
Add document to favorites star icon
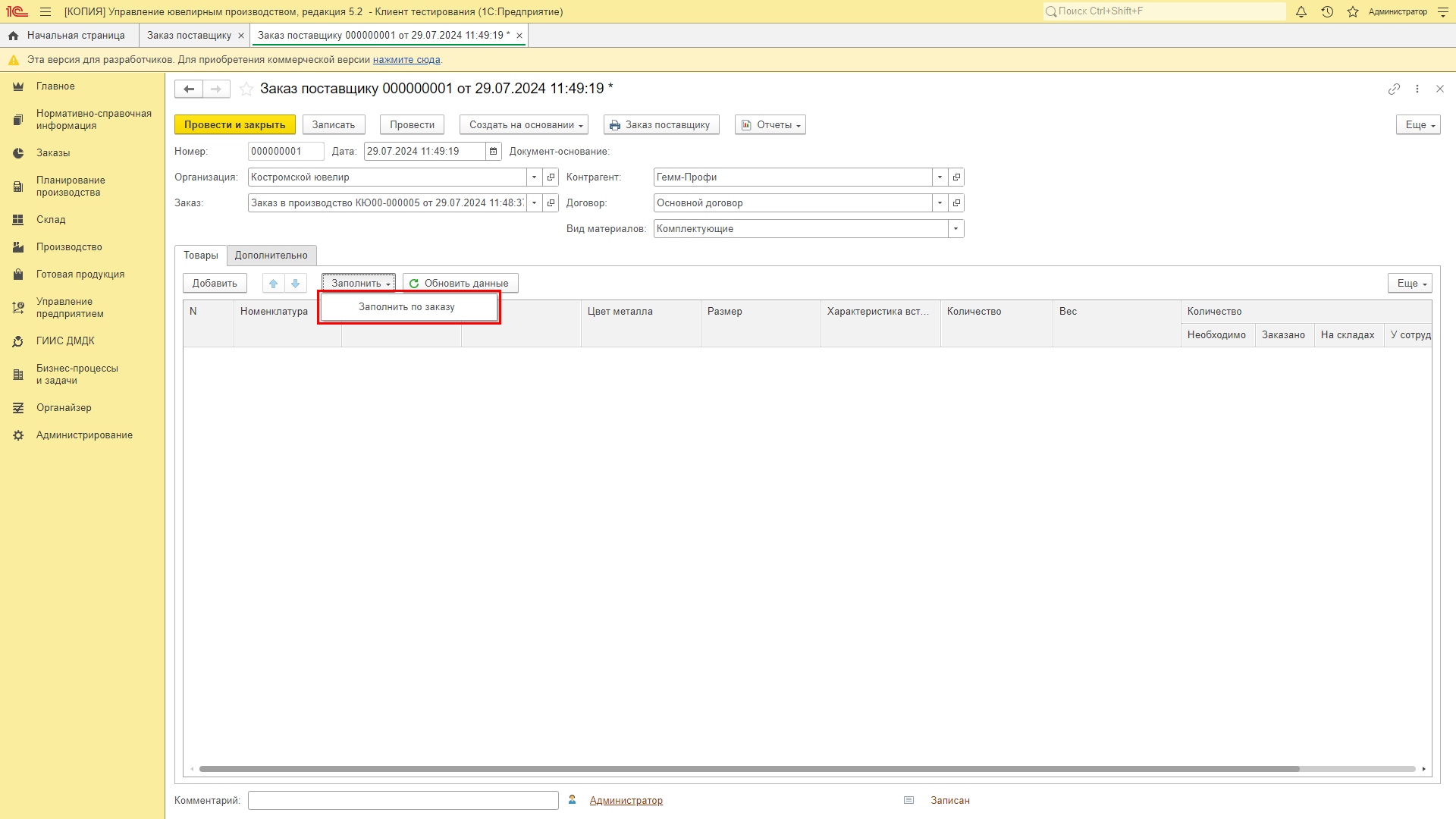(x=246, y=89)
